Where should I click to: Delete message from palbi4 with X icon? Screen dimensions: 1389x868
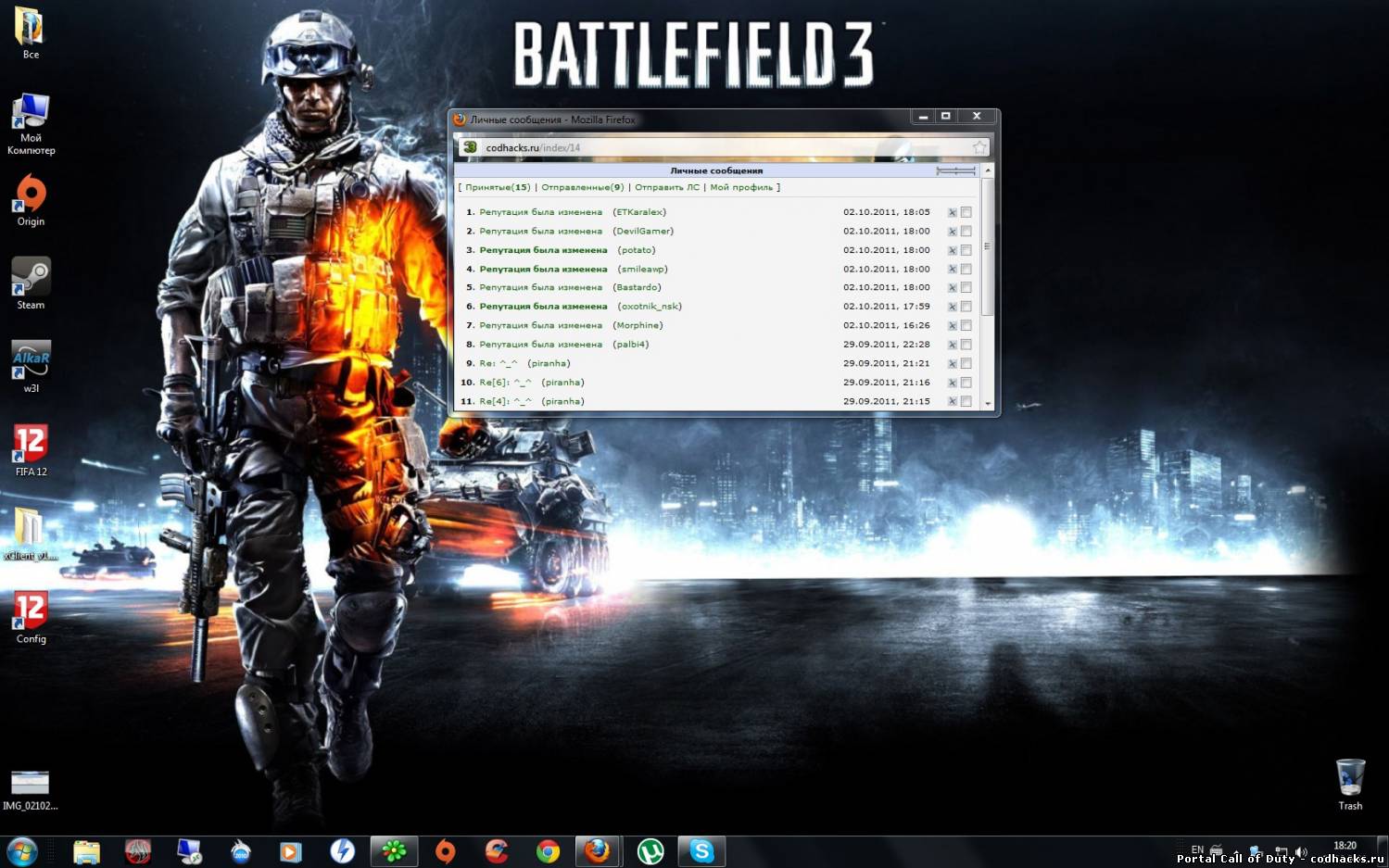(x=952, y=345)
